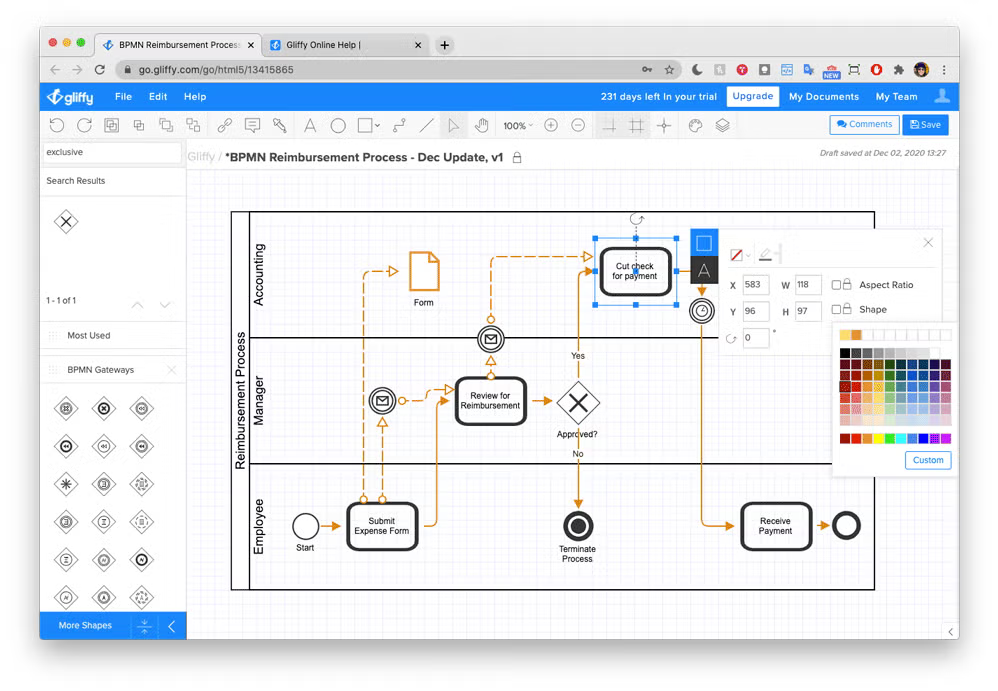Screen dimensions: 998x691
Task: Undo the last action in toolbar
Action: (57, 125)
